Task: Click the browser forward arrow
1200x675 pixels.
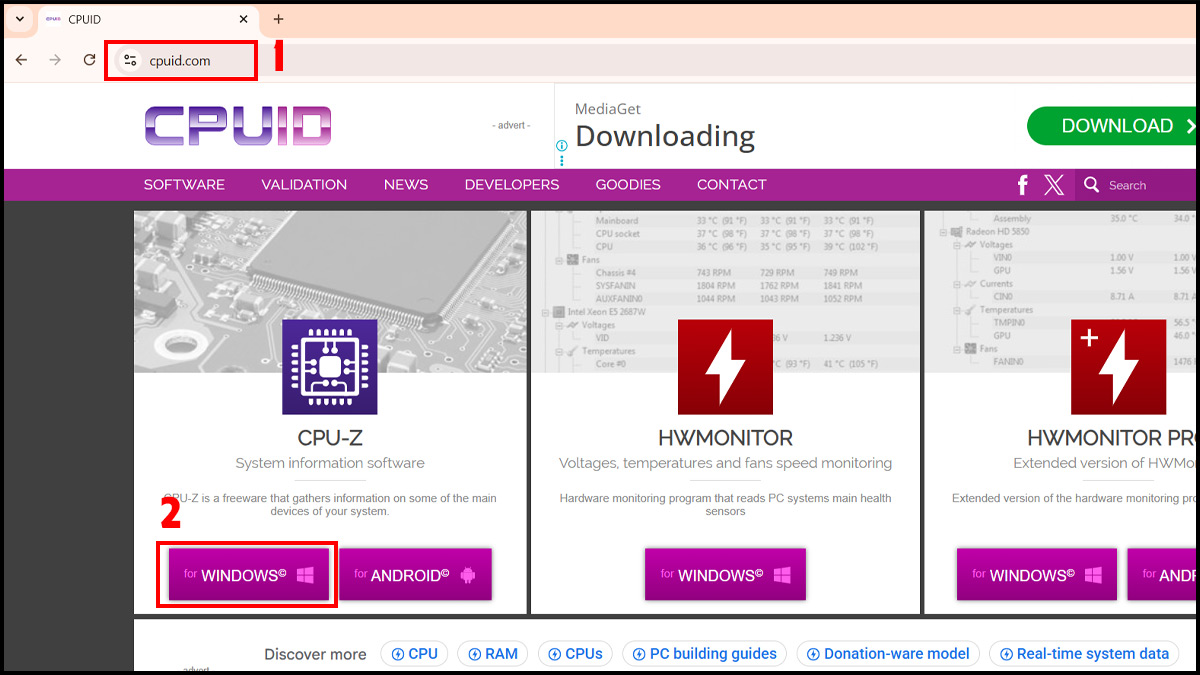Action: point(55,60)
